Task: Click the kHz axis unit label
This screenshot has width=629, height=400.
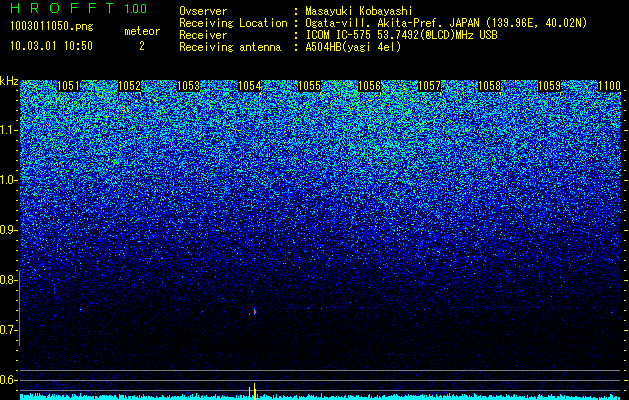Action: pyautogui.click(x=9, y=81)
